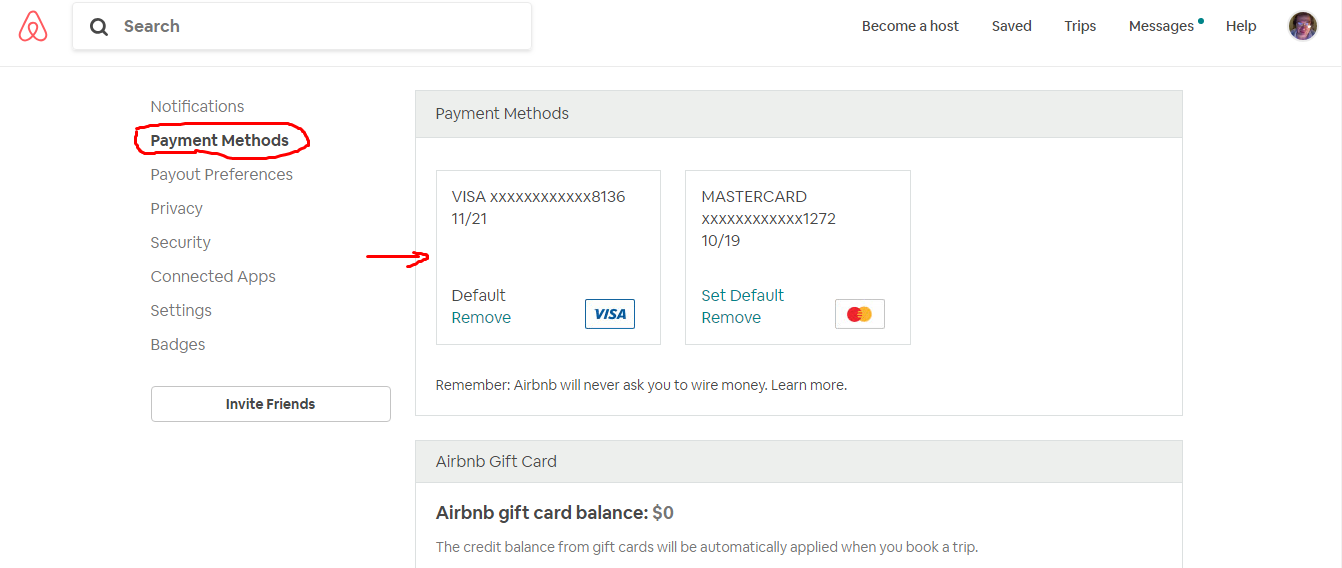1342x568 pixels.
Task: Open Payout Preferences in sidebar
Action: [x=221, y=174]
